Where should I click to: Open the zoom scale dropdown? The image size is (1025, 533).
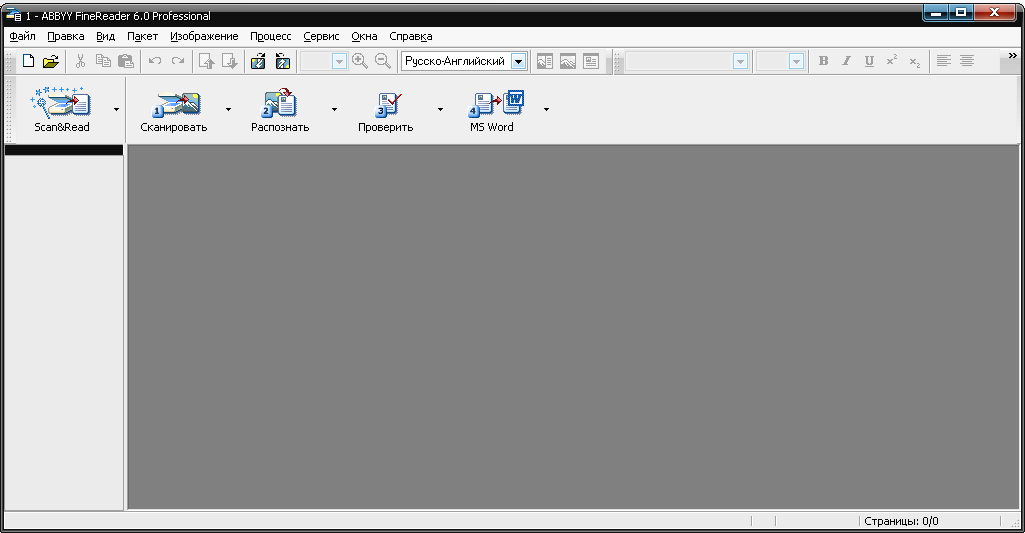(339, 61)
